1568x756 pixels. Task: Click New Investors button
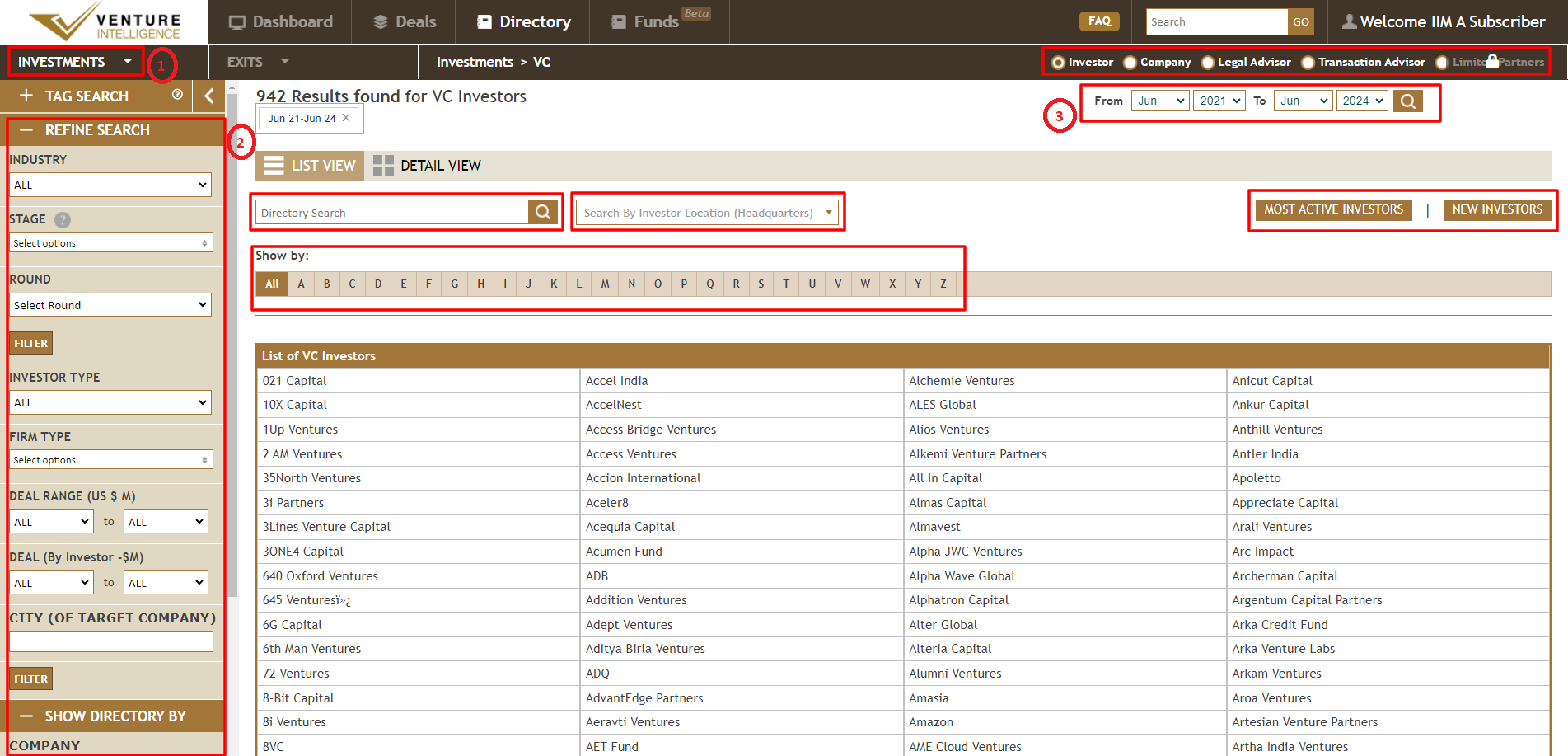pyautogui.click(x=1497, y=209)
